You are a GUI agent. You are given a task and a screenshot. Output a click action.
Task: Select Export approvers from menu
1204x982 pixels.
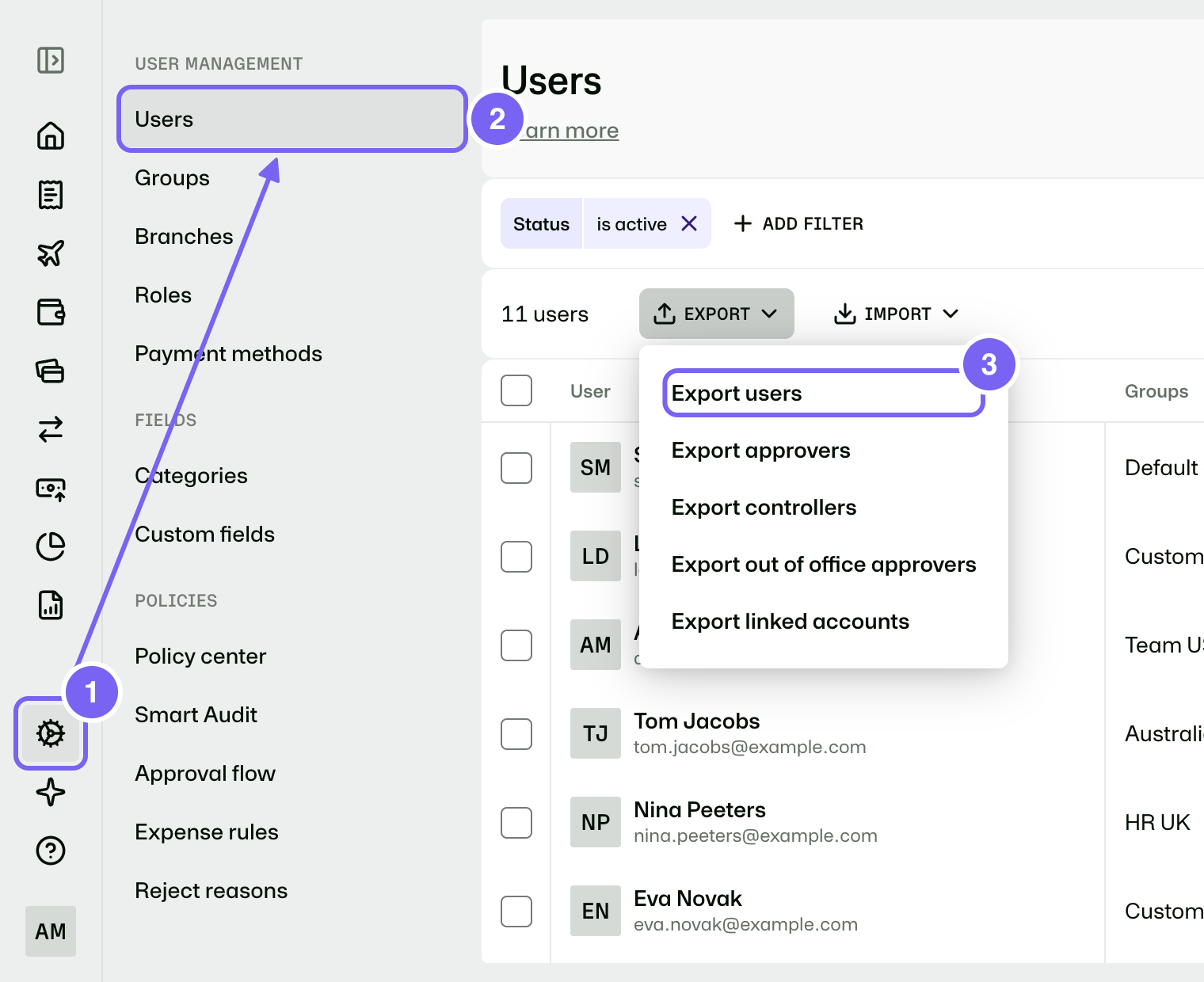(x=760, y=451)
